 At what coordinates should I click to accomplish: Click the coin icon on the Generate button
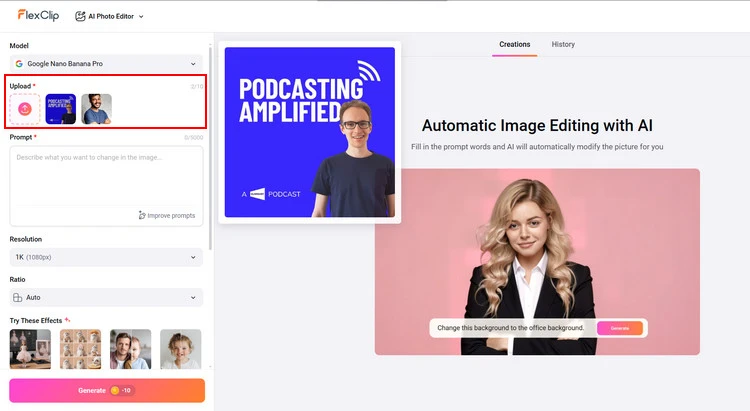(115, 390)
